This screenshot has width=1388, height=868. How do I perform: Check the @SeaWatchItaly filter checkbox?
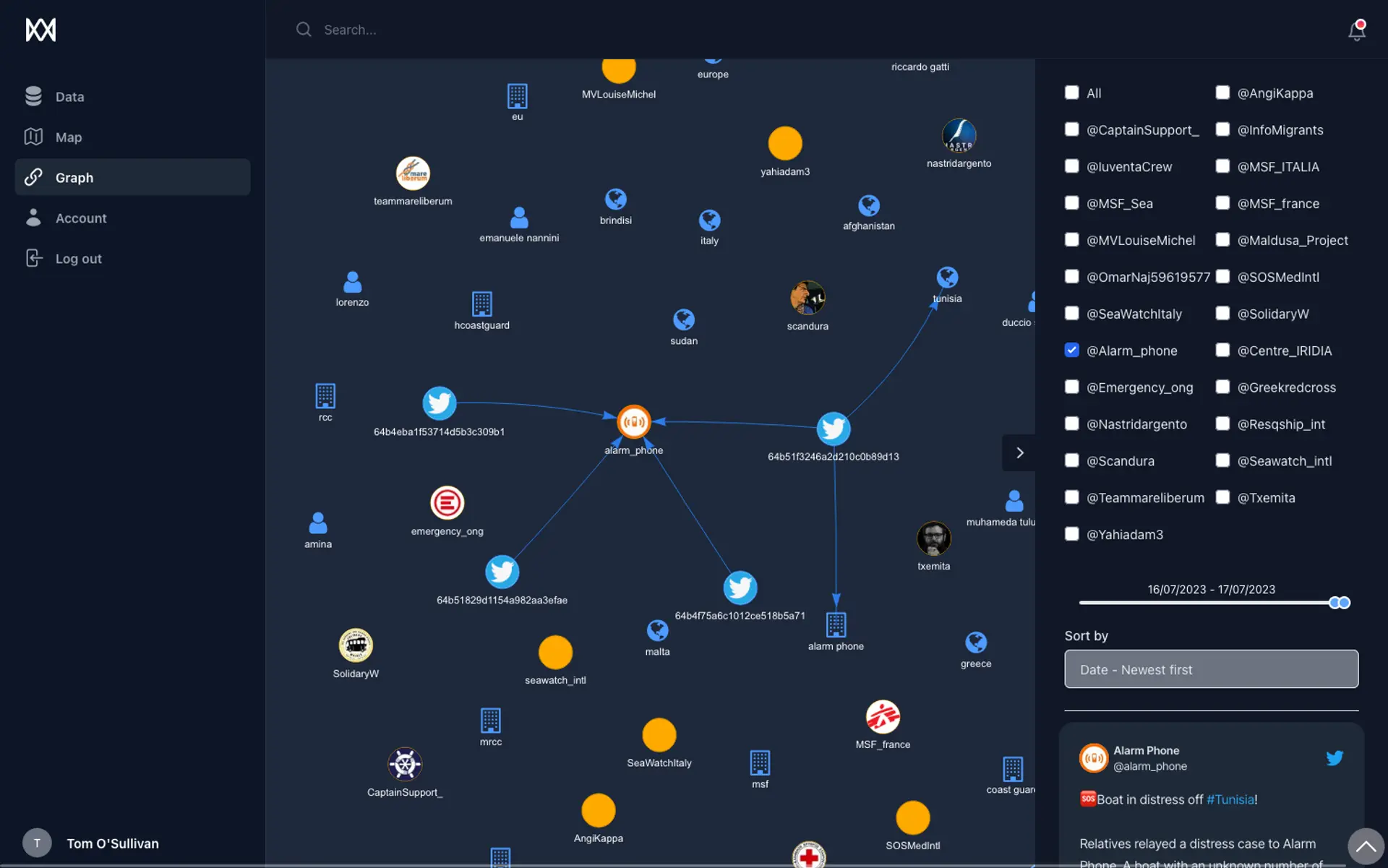(x=1071, y=313)
